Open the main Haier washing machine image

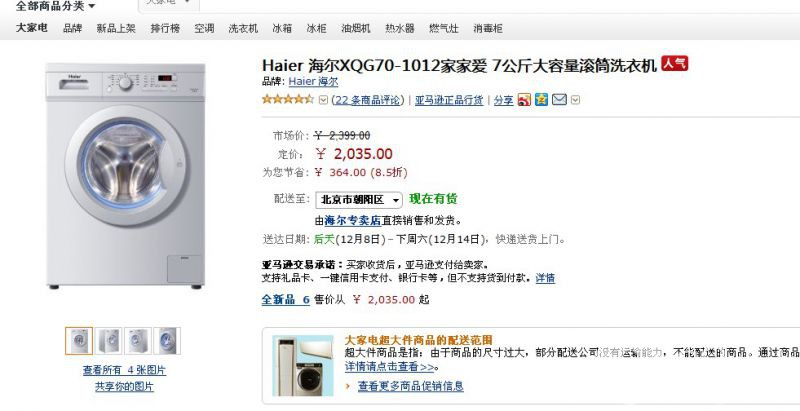click(126, 176)
